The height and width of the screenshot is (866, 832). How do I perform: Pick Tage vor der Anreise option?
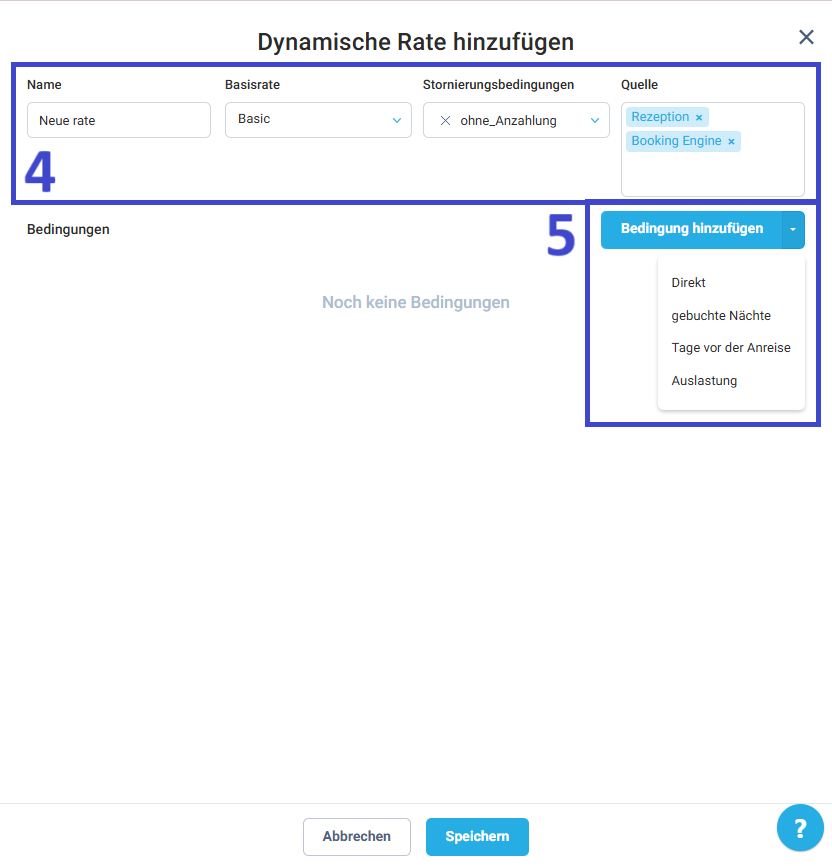pos(731,348)
